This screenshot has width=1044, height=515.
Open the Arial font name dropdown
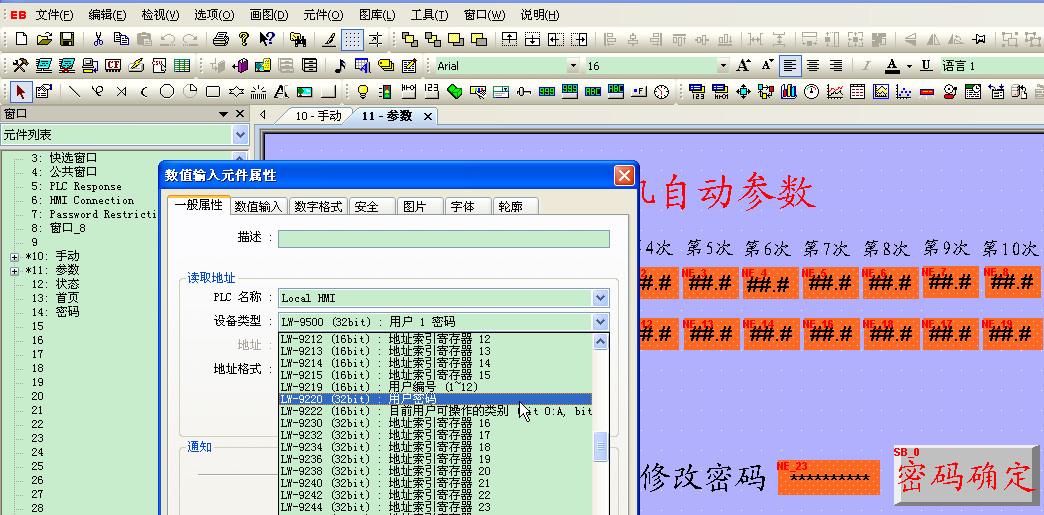[x=573, y=66]
